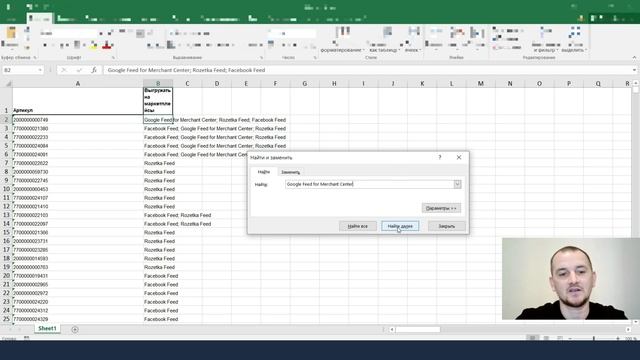Open the number format dropdown

click(x=312, y=33)
